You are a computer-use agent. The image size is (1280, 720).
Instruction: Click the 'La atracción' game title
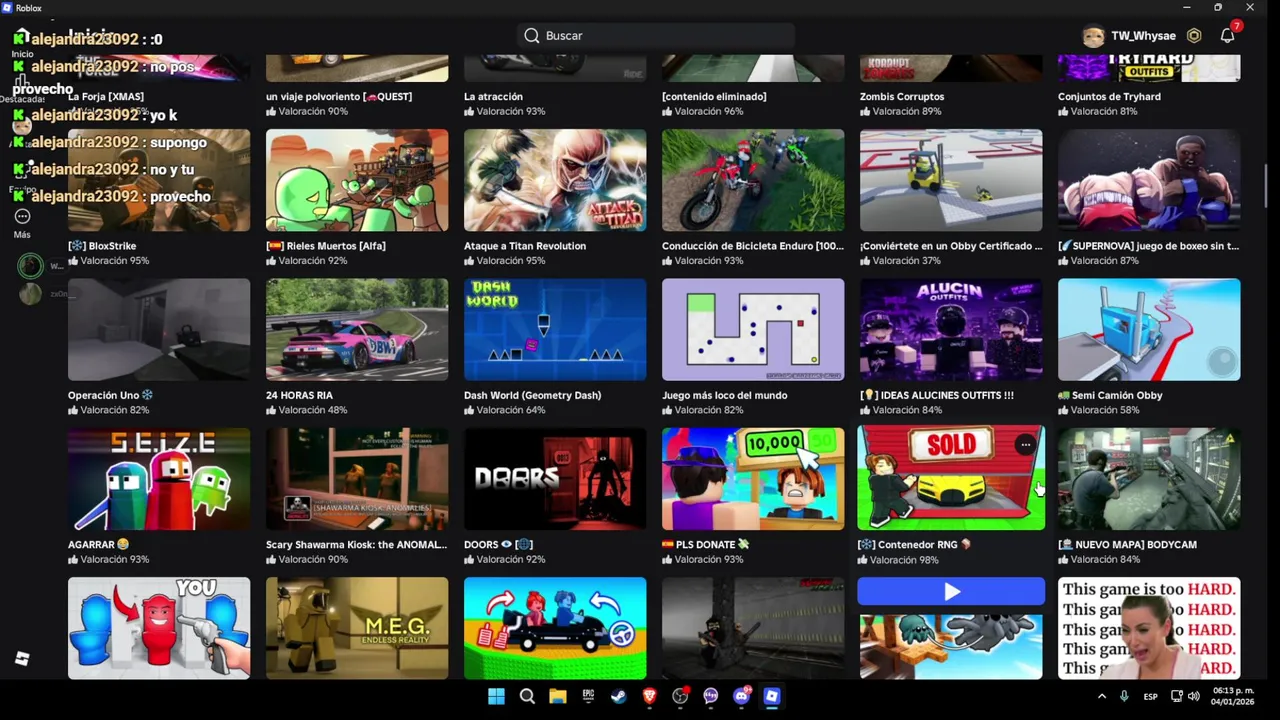click(x=493, y=97)
